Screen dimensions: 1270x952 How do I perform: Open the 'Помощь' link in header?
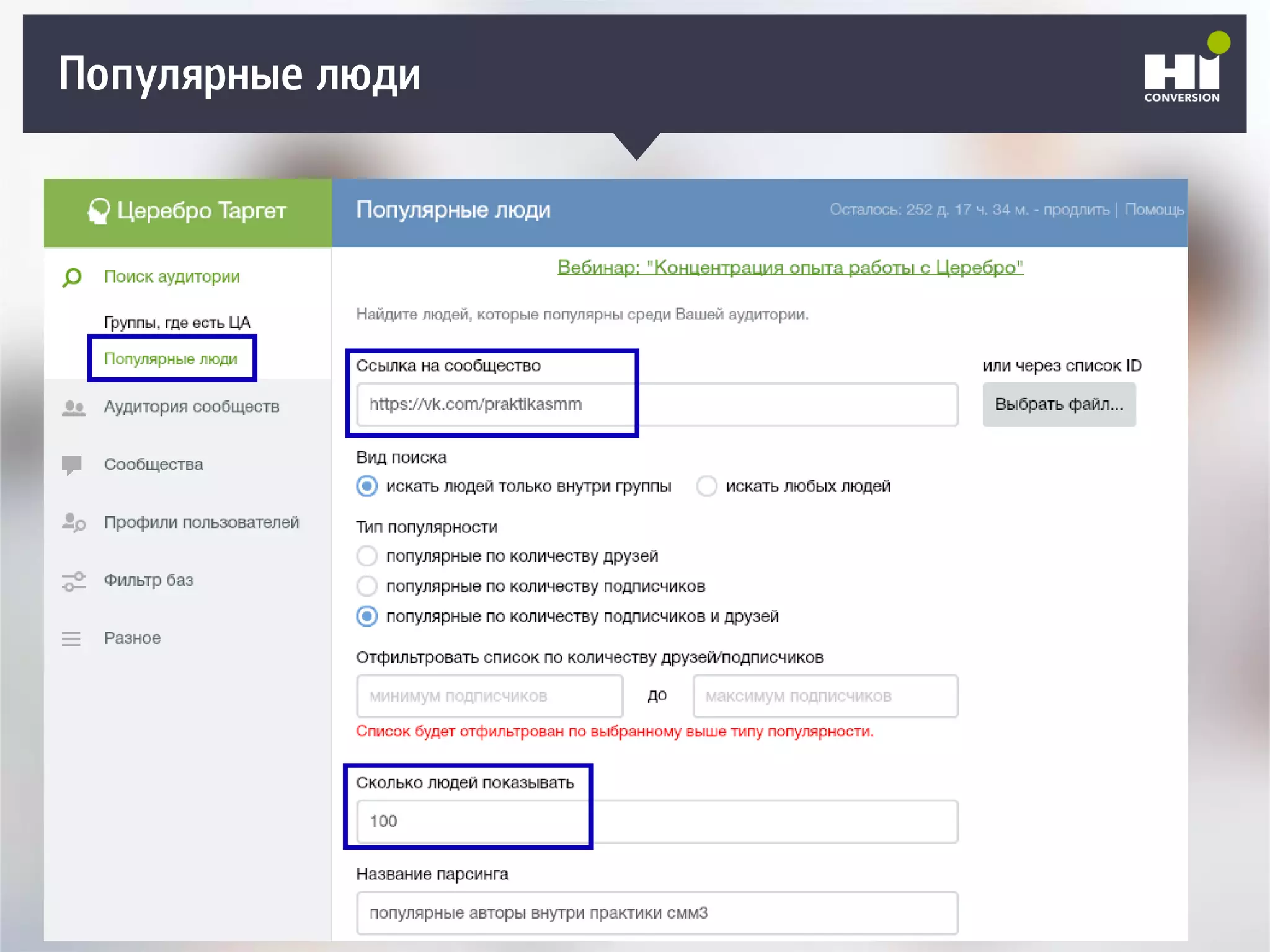[x=1154, y=210]
